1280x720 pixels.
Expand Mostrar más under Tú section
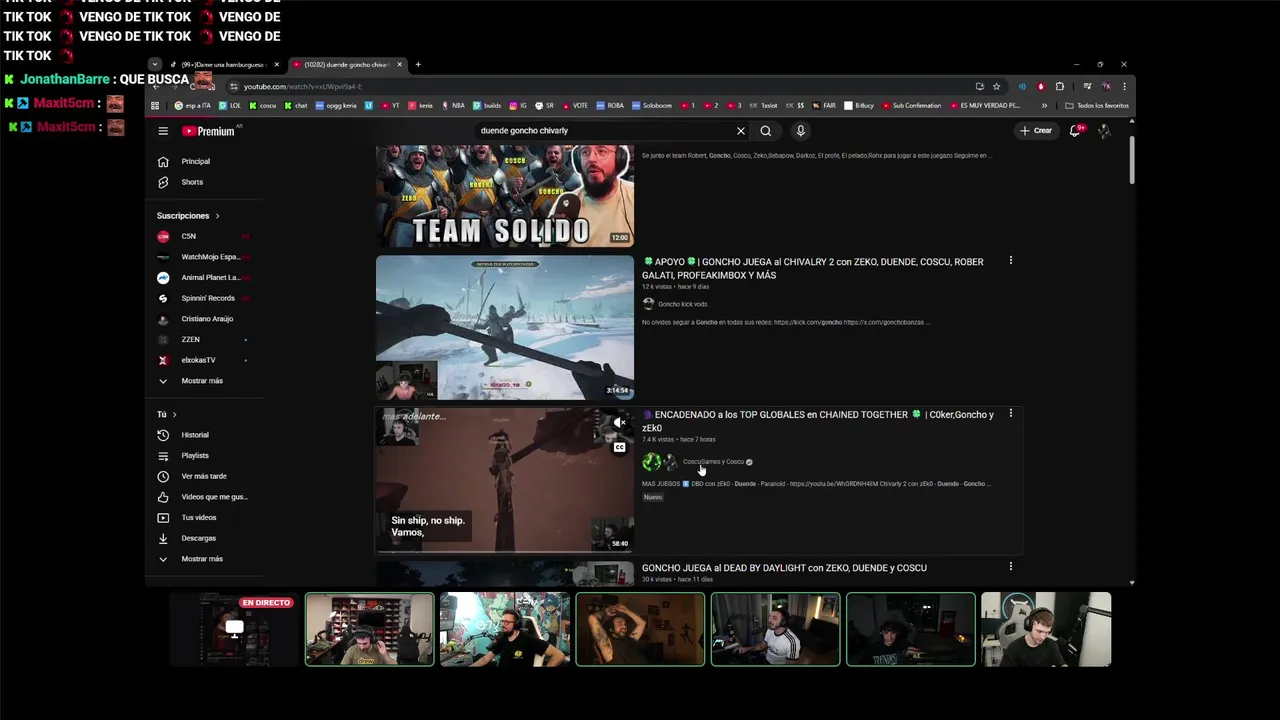coord(202,559)
